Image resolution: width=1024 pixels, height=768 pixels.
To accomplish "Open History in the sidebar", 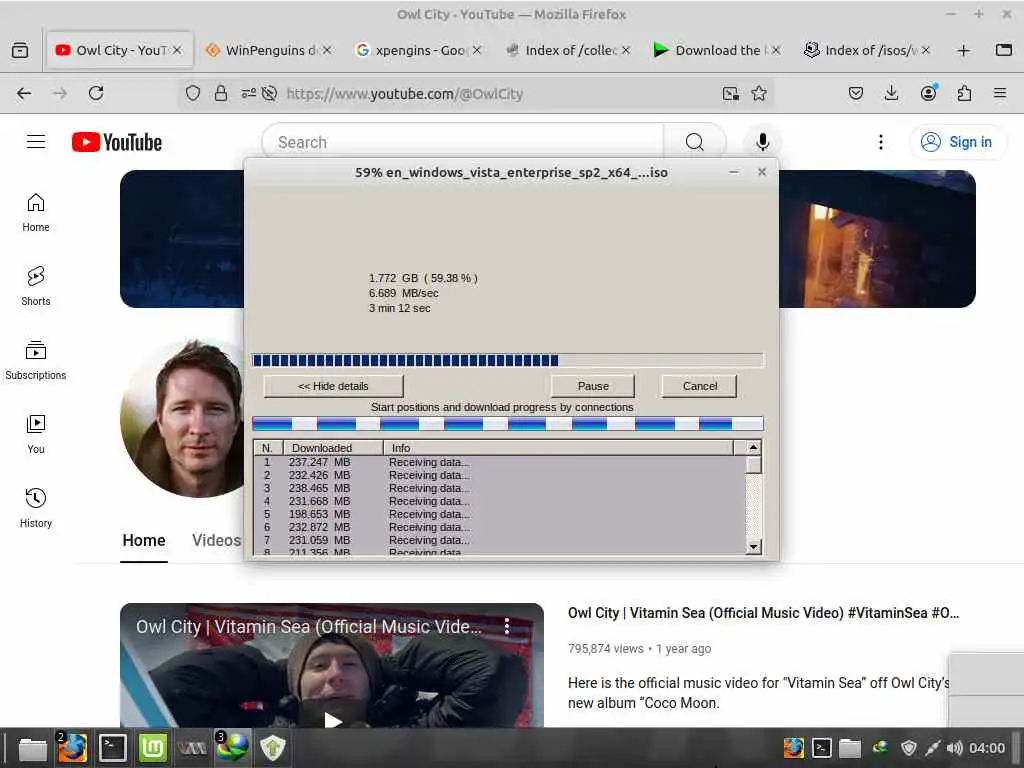I will click(x=36, y=508).
